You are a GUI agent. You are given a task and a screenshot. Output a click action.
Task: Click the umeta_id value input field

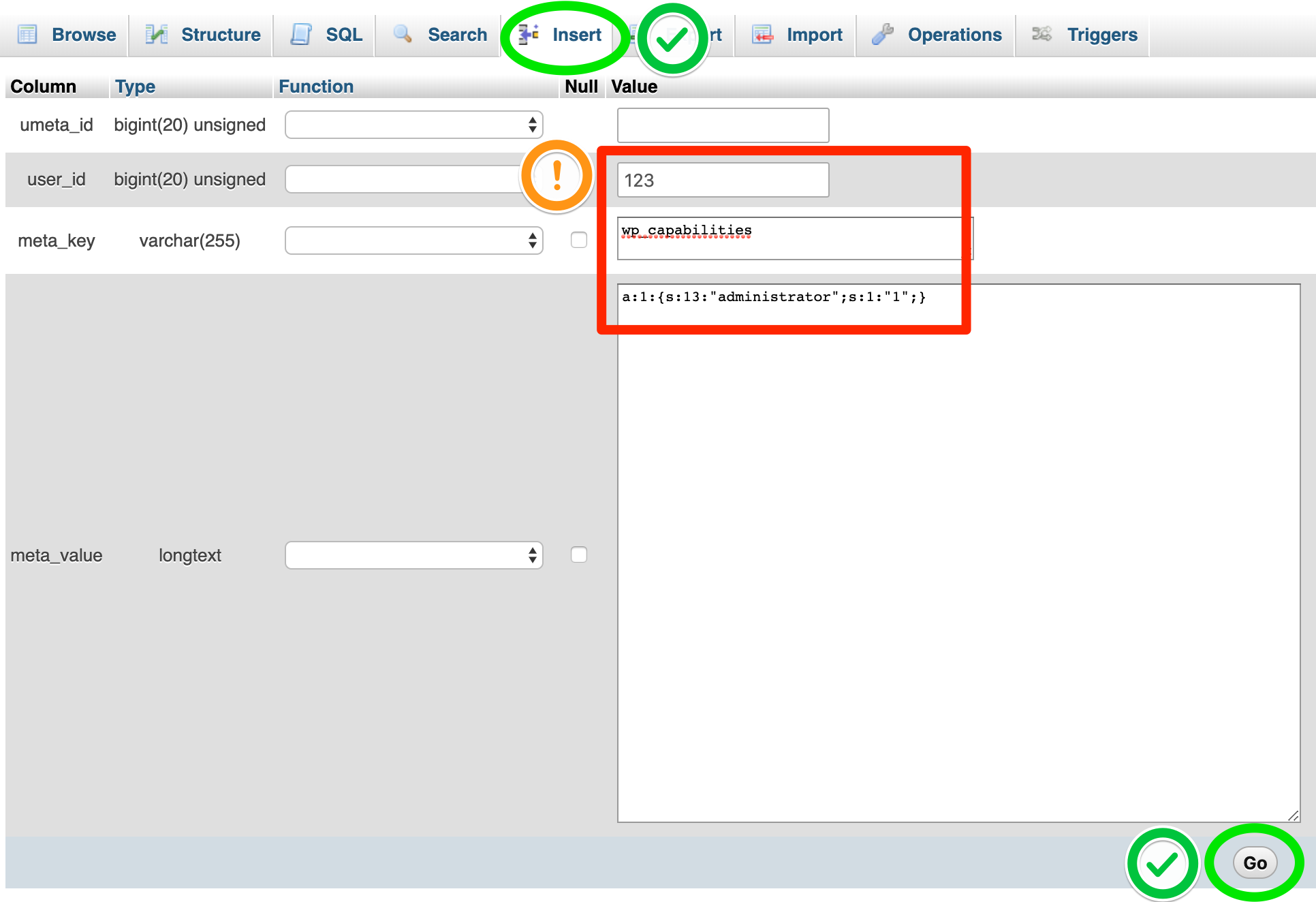(x=723, y=125)
